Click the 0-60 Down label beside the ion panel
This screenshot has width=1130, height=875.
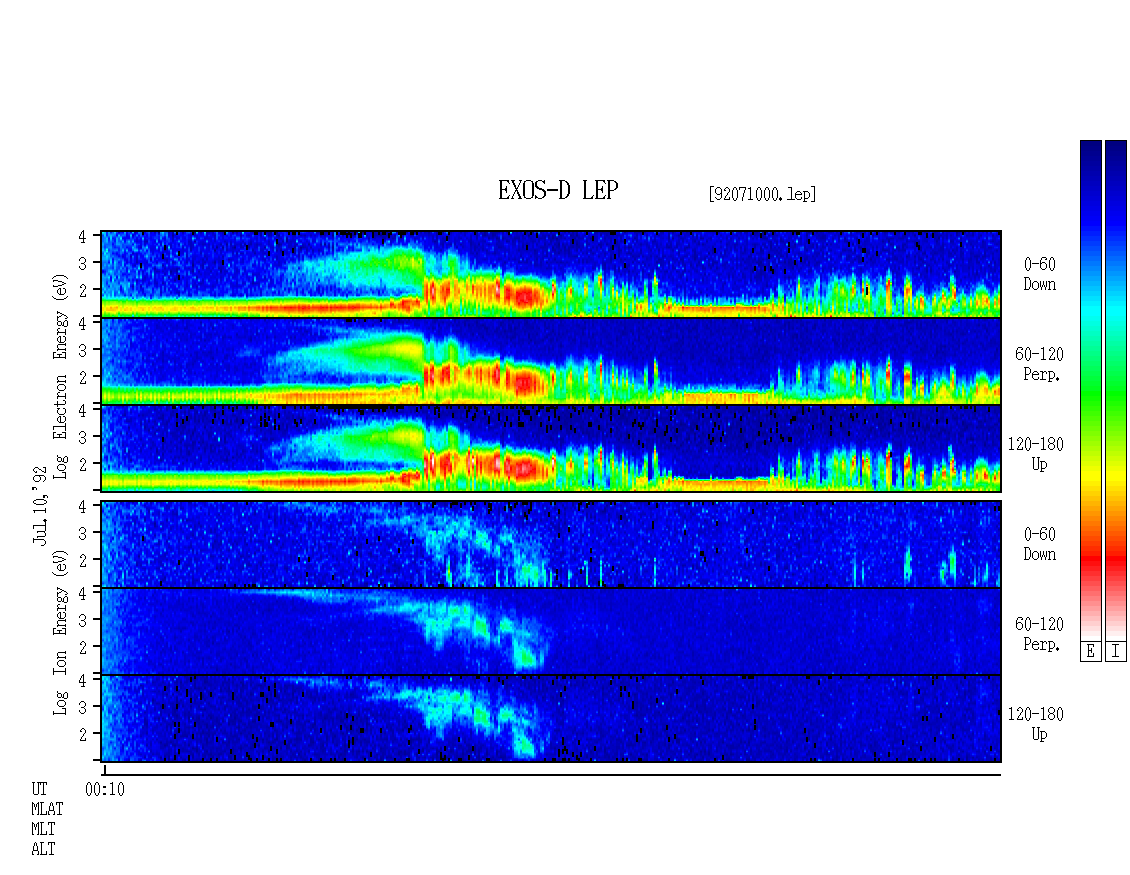coord(1039,544)
